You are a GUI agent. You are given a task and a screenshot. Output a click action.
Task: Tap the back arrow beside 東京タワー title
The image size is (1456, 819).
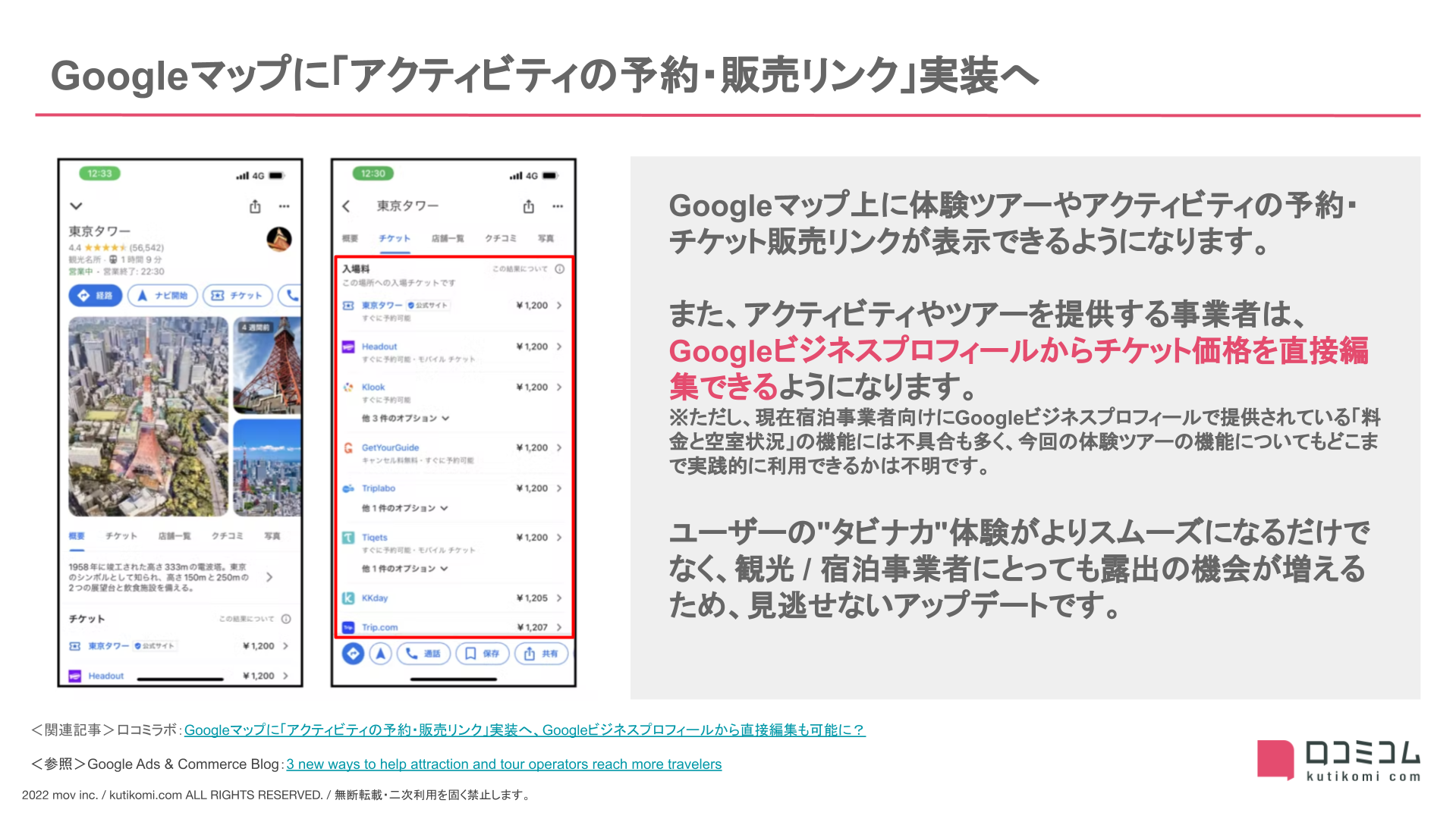[x=346, y=206]
